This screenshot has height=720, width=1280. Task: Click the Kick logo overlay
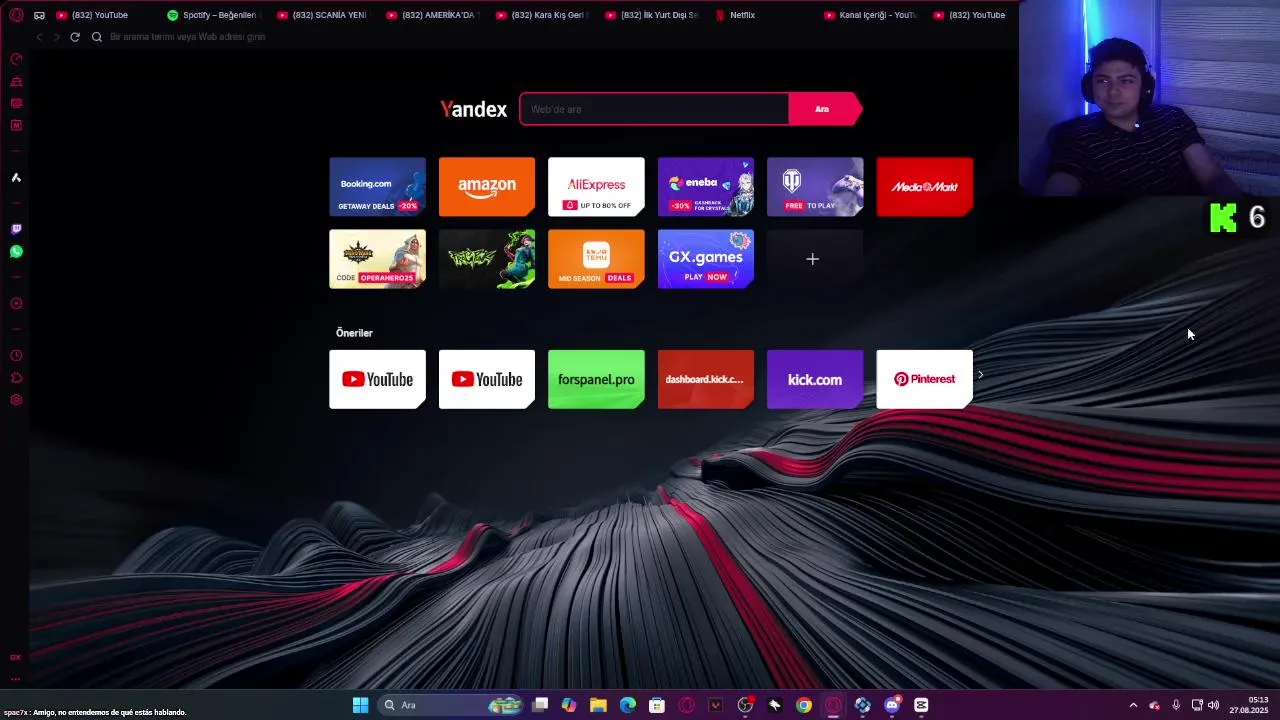1223,218
